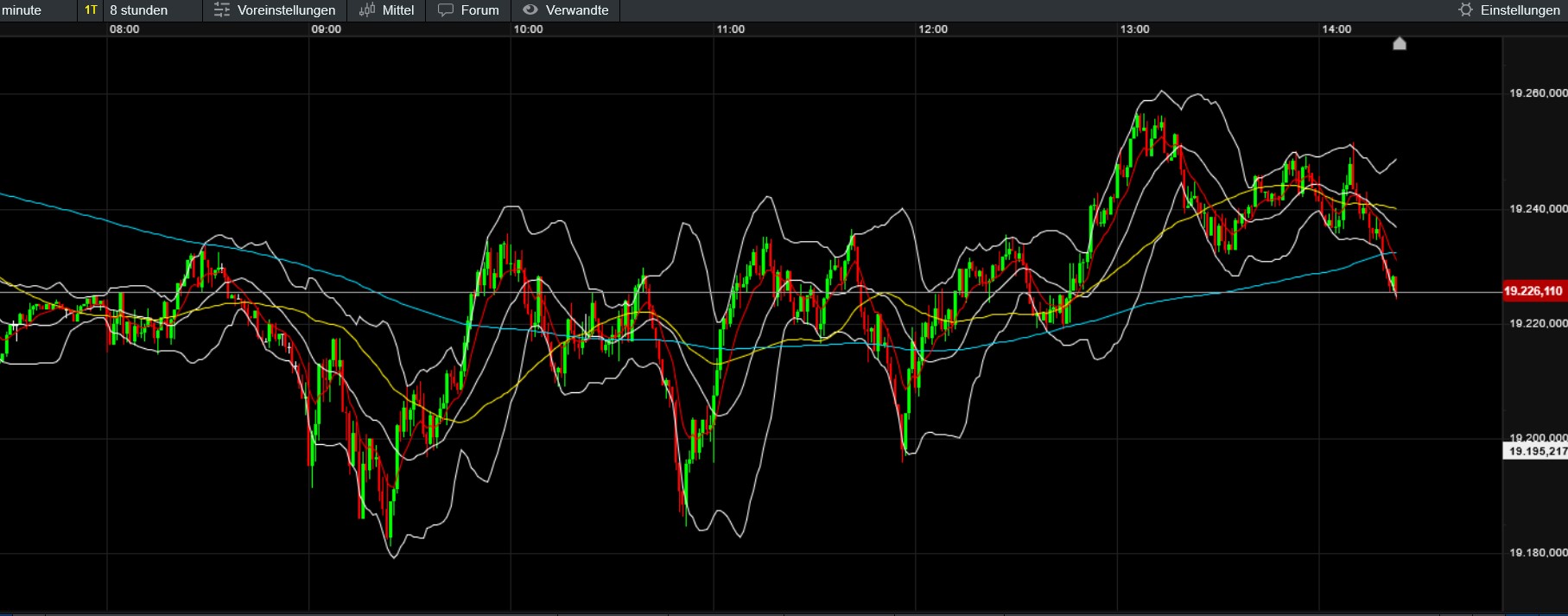The height and width of the screenshot is (616, 1568).
Task: Click the 19.180,000 price axis label
Action: (x=1537, y=553)
